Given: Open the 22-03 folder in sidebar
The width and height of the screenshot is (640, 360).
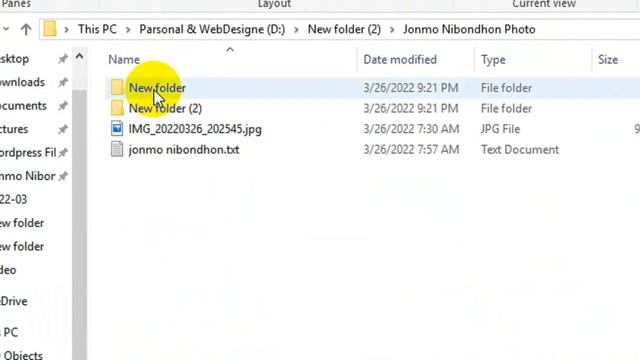Looking at the screenshot, I should 13,200.
